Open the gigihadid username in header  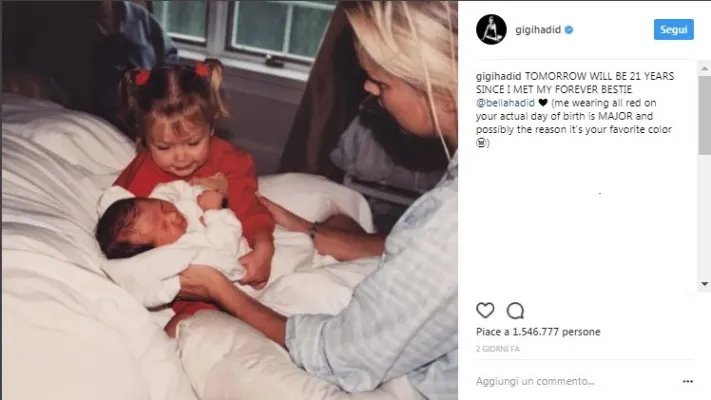click(538, 30)
